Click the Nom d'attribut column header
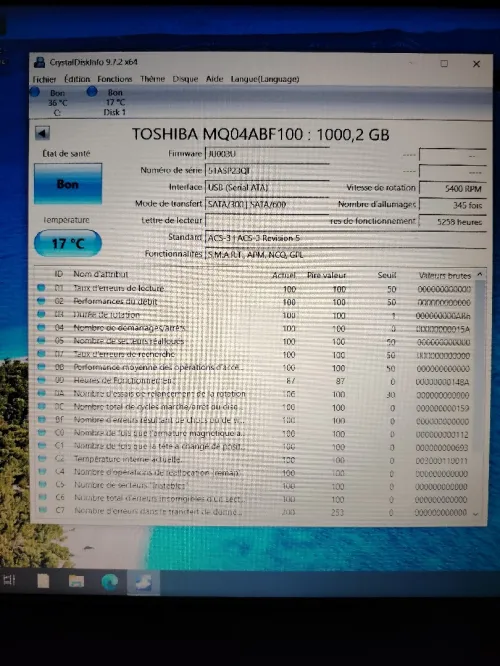This screenshot has height=666, width=500. click(101, 274)
